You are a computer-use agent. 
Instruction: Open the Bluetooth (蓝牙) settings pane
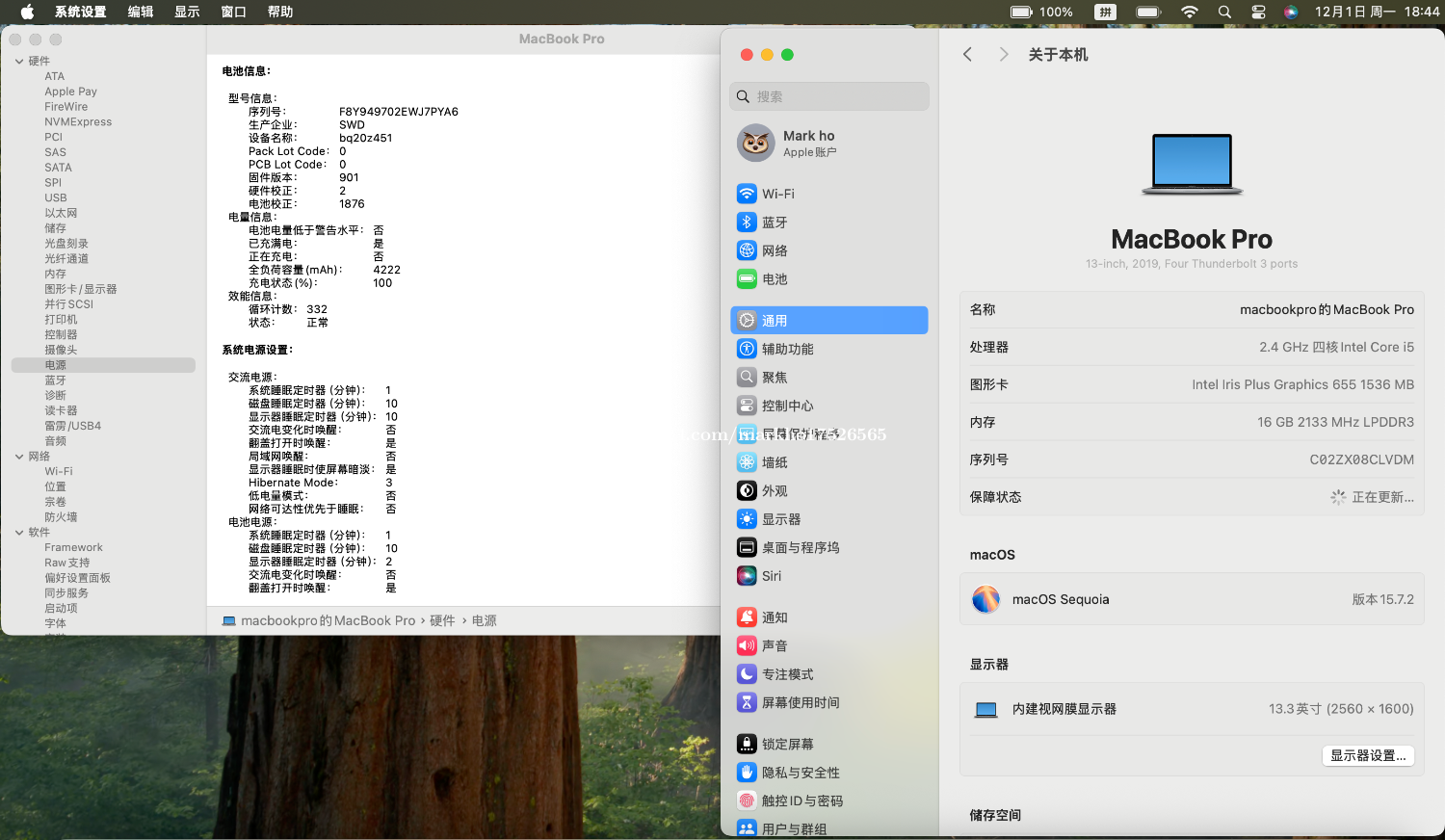[x=774, y=223]
